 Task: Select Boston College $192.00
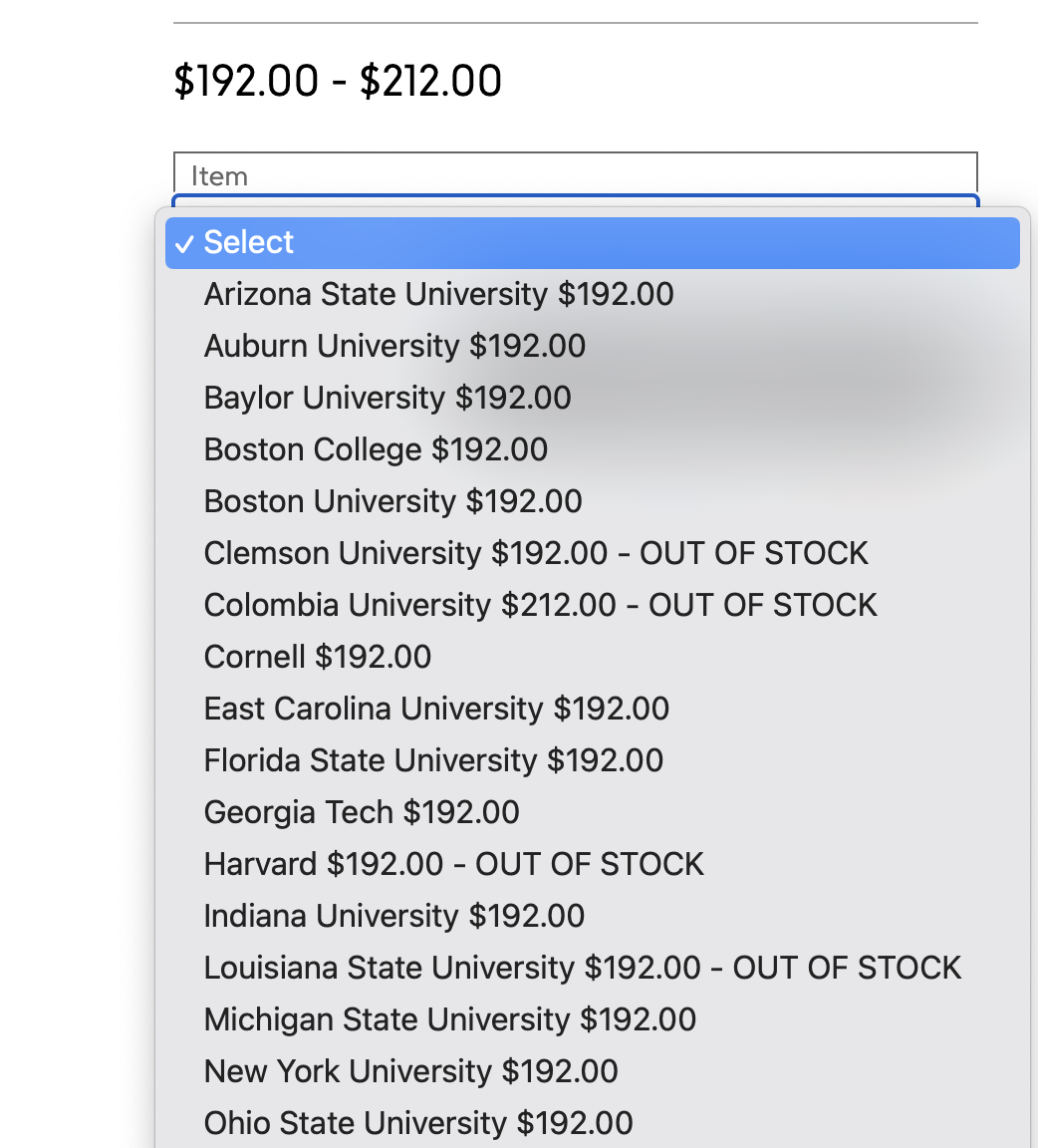pos(592,450)
